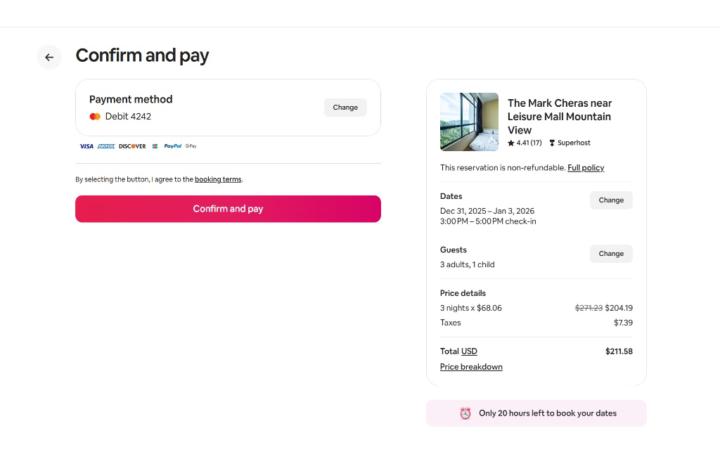The height and width of the screenshot is (459, 720).
Task: Click the star rating icon
Action: [511, 143]
